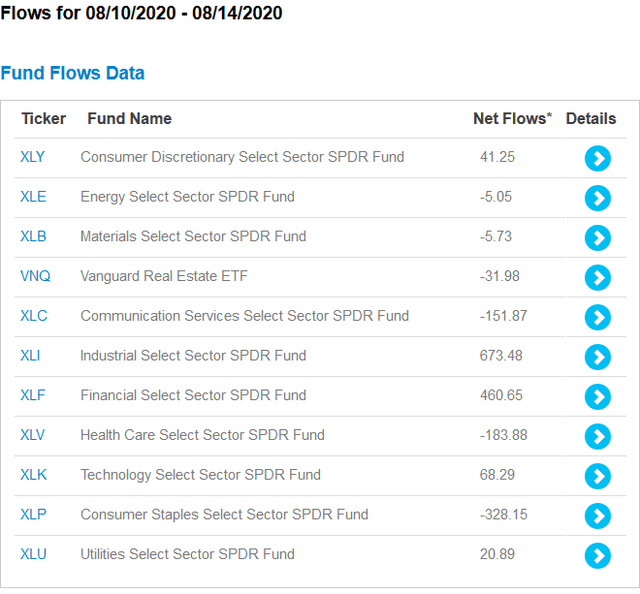Click the Fund Name column header

(x=129, y=118)
